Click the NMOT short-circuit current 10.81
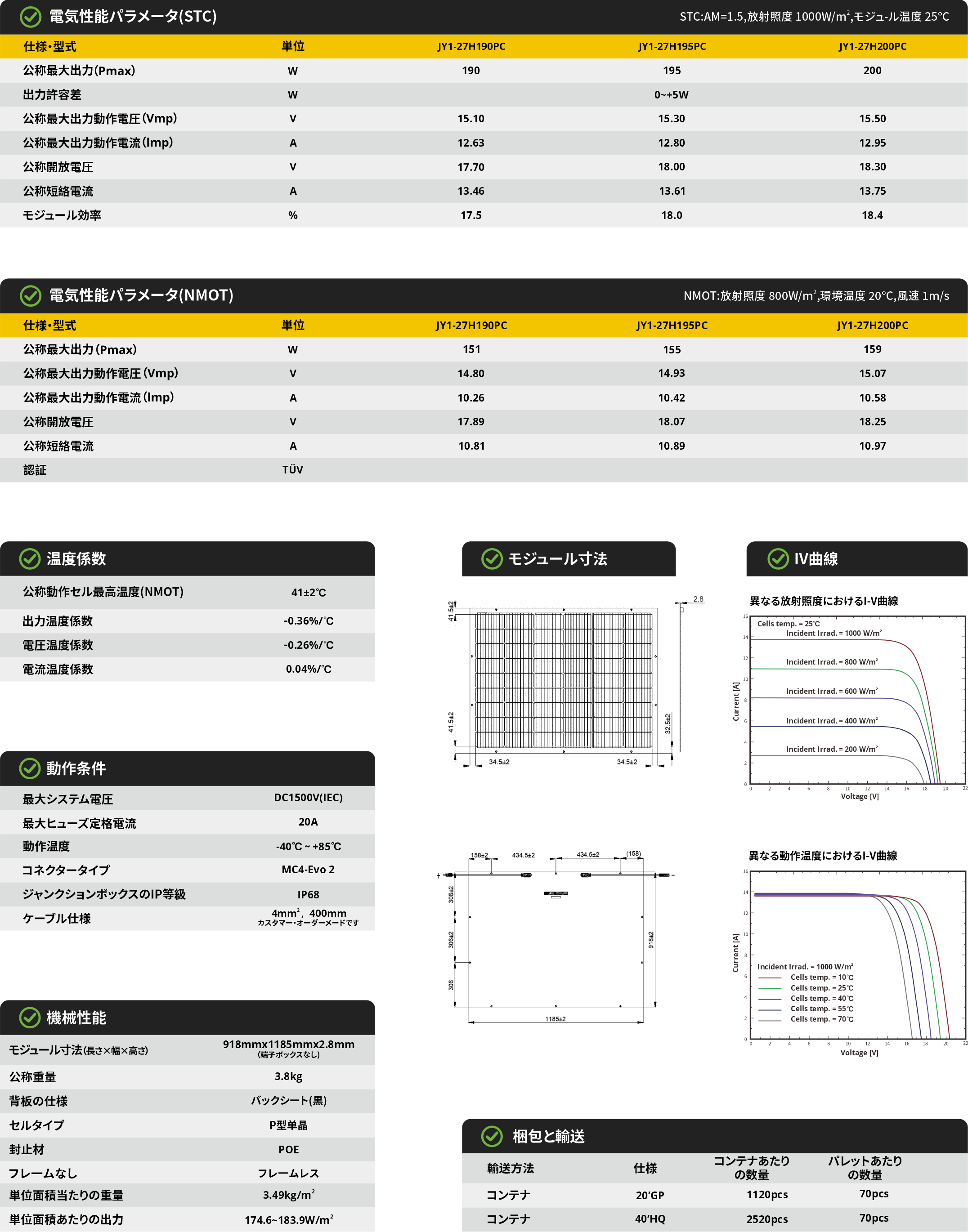The width and height of the screenshot is (968, 1232). coord(471,446)
